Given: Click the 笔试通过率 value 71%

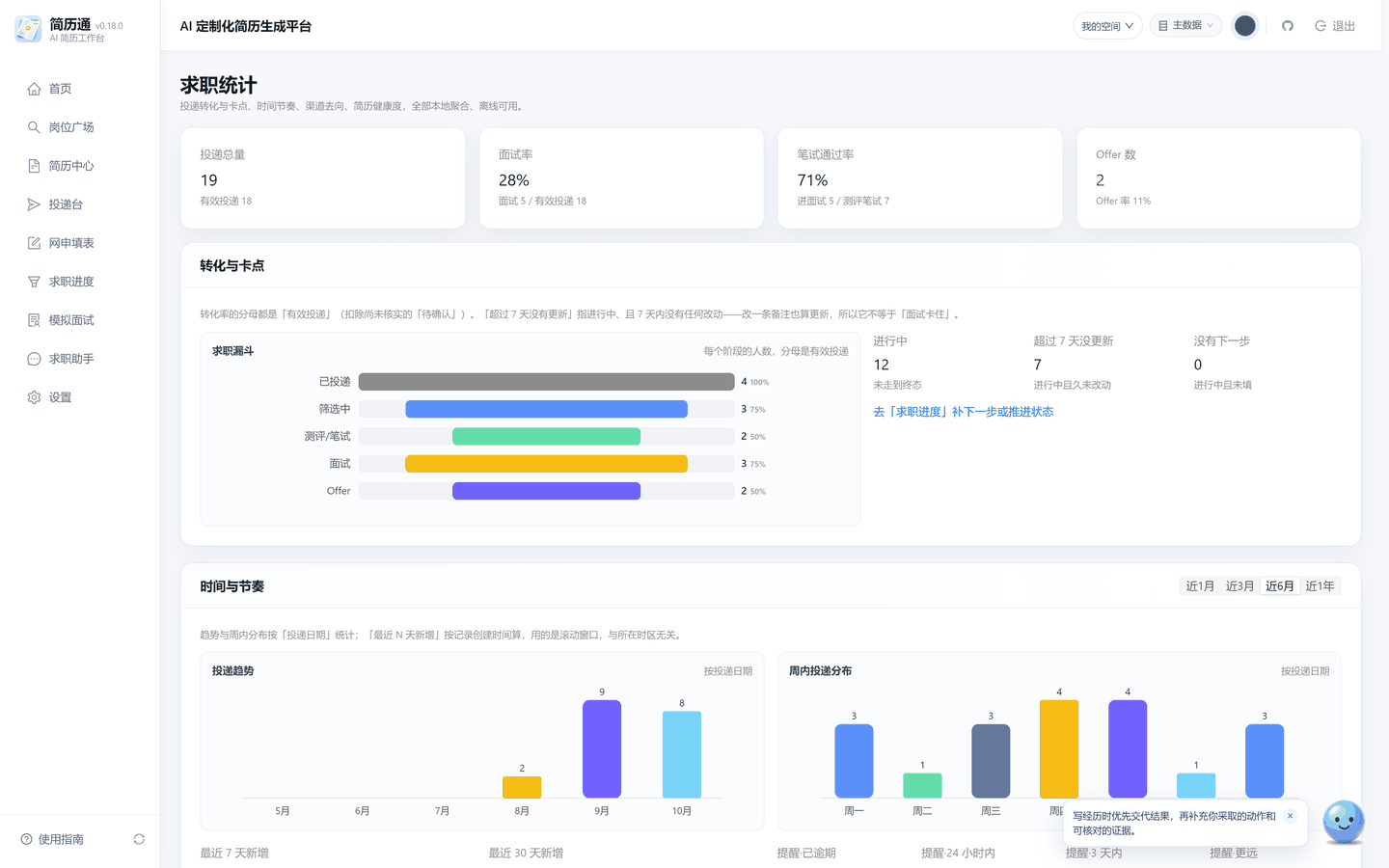Looking at the screenshot, I should (812, 180).
